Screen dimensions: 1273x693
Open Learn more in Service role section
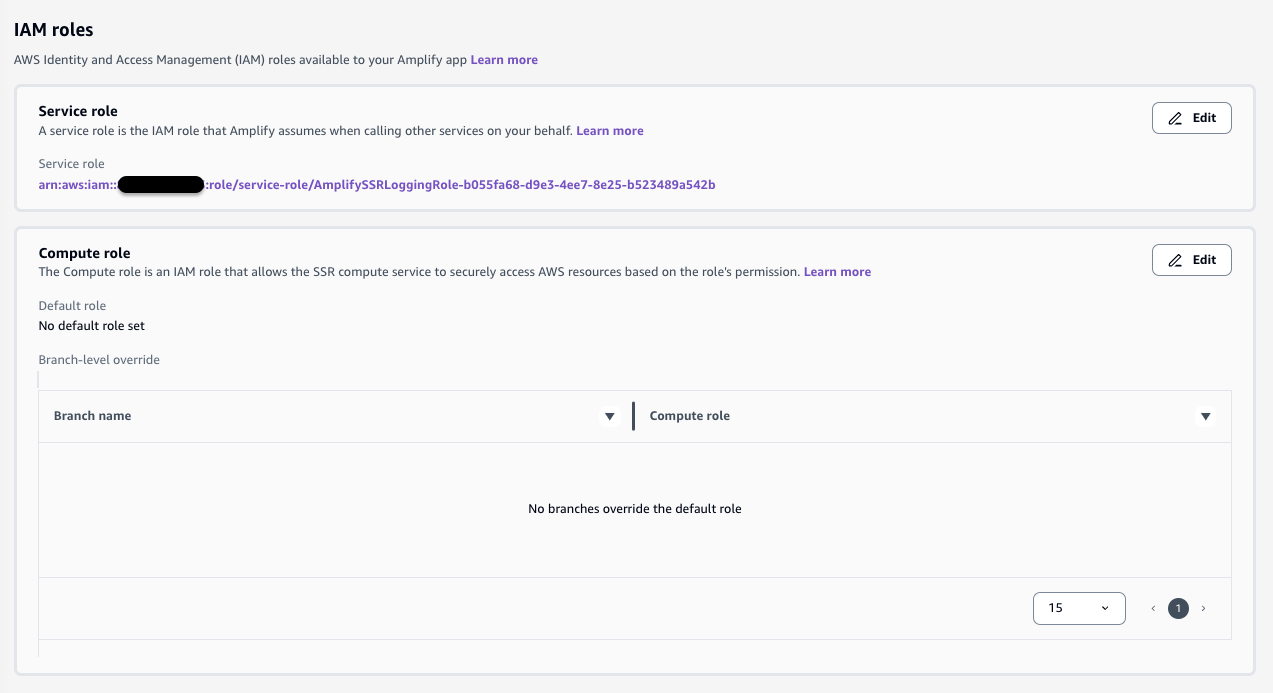[610, 130]
